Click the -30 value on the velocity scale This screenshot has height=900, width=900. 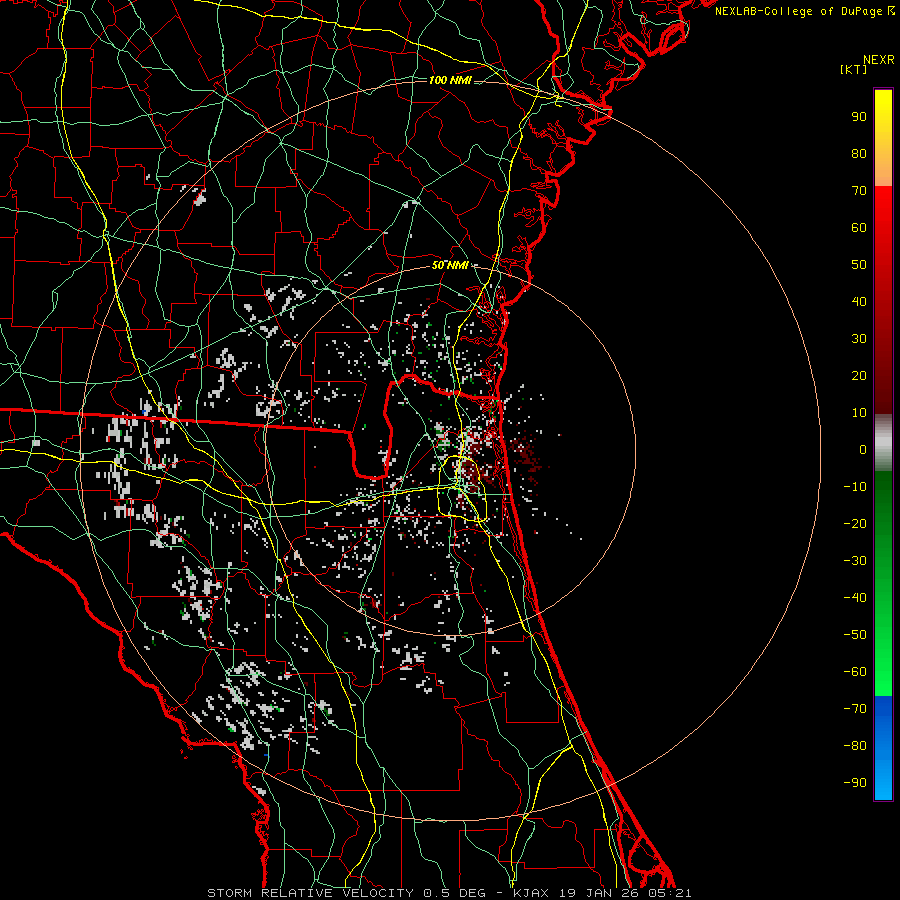tap(855, 561)
